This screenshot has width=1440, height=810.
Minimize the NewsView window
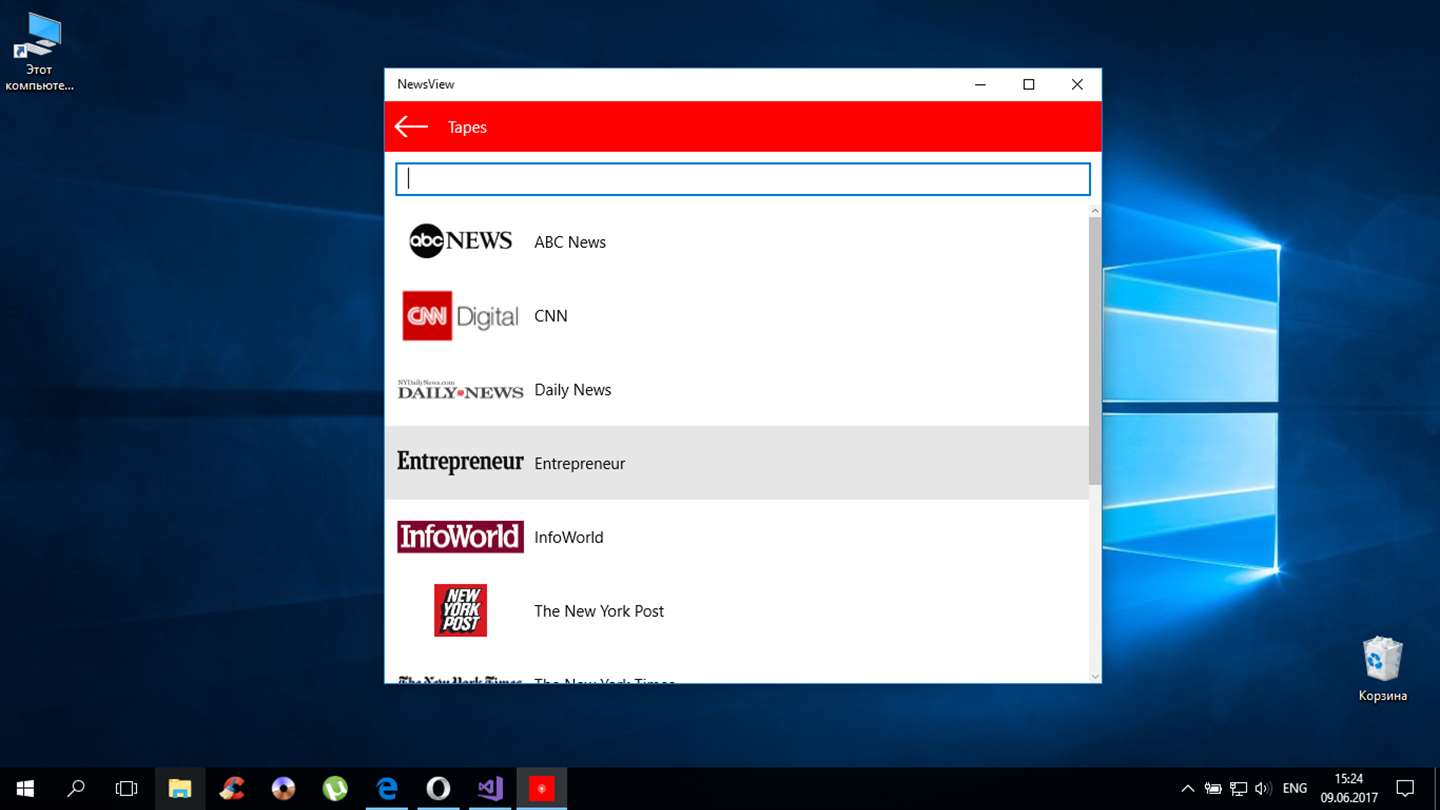click(x=980, y=85)
